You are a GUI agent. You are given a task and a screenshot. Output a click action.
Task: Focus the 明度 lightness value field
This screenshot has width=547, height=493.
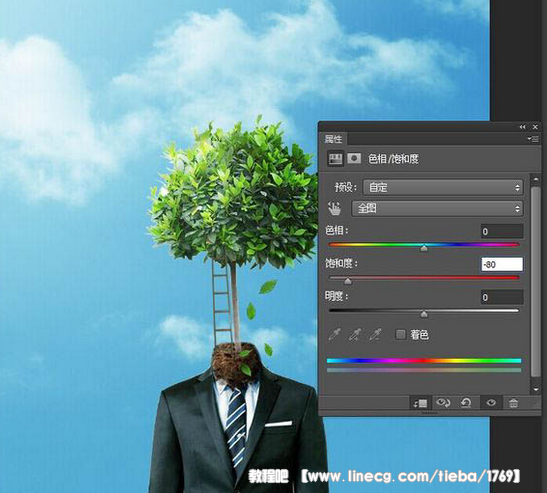click(x=502, y=297)
